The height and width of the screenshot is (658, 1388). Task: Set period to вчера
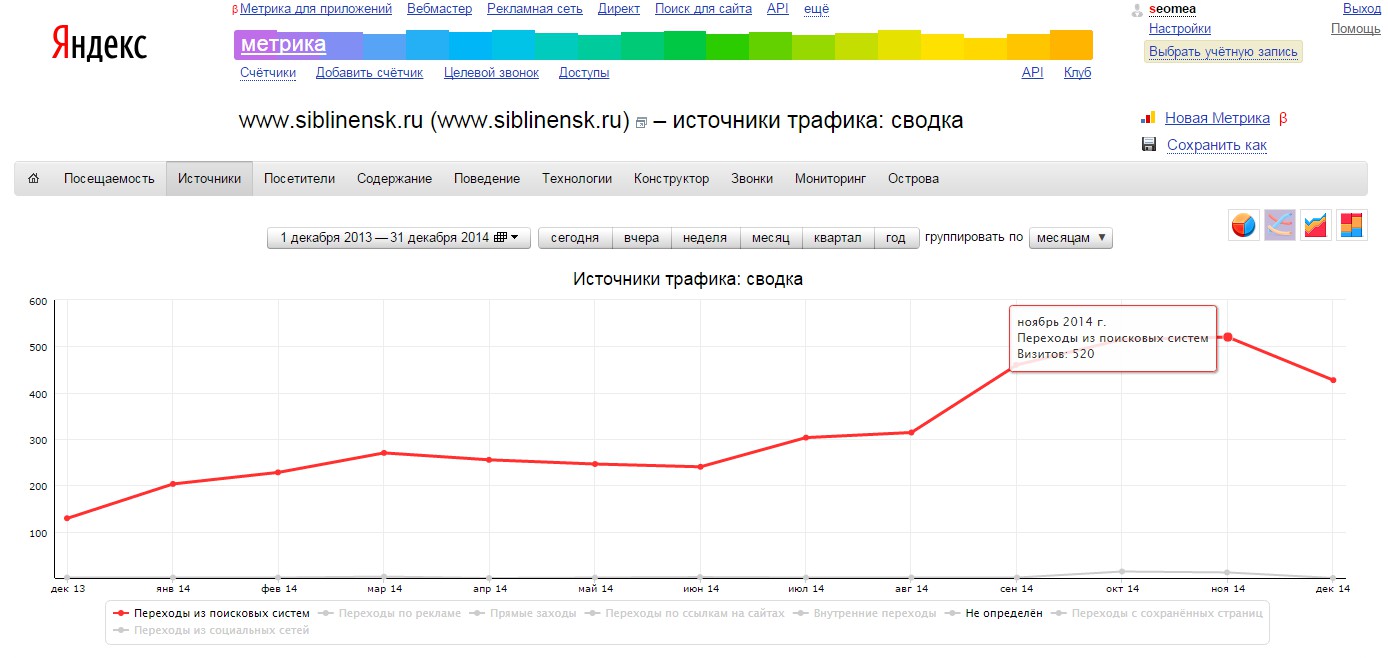[641, 238]
